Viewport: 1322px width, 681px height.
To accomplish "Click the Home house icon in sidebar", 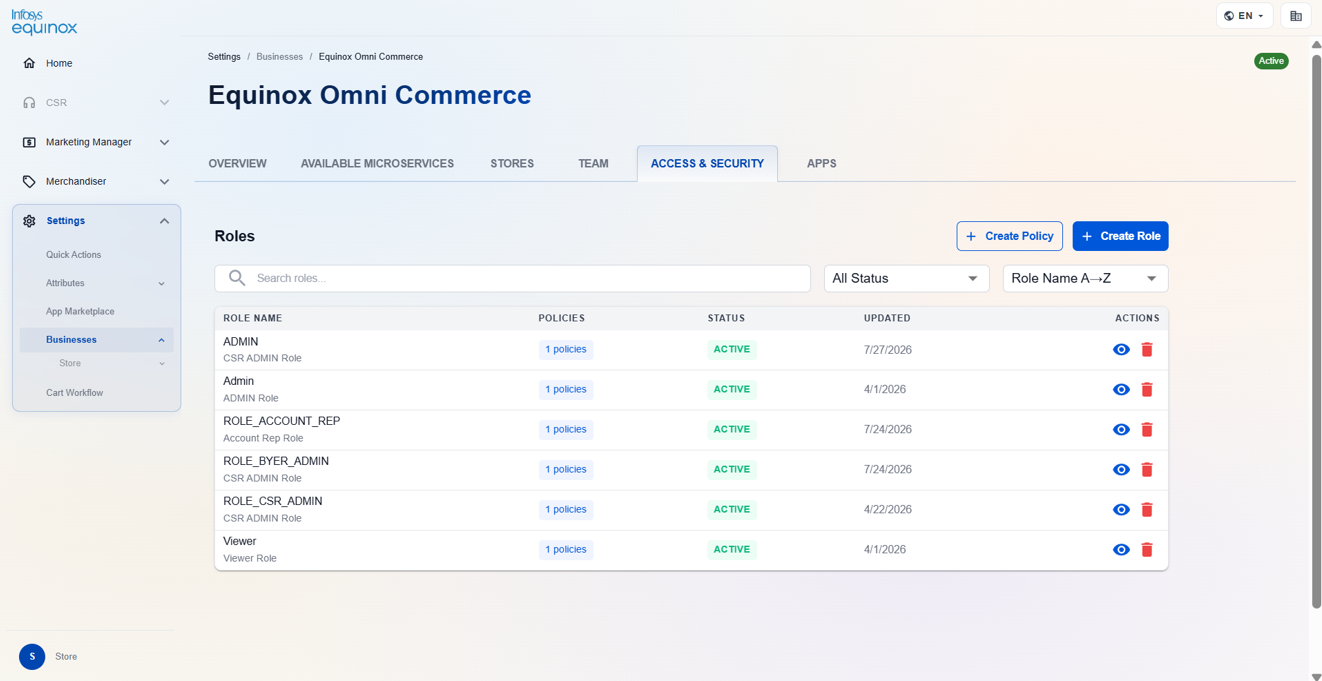I will click(x=29, y=63).
